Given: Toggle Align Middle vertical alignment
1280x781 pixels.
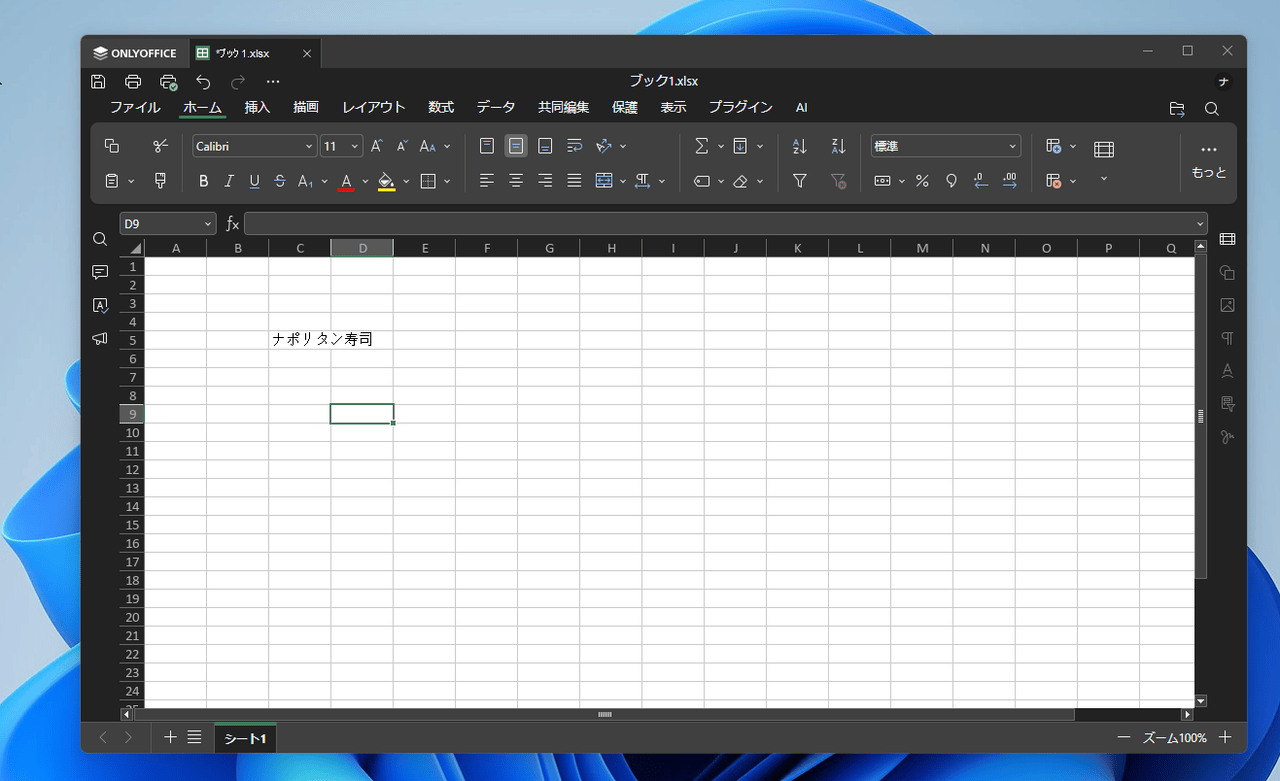Looking at the screenshot, I should pyautogui.click(x=516, y=146).
